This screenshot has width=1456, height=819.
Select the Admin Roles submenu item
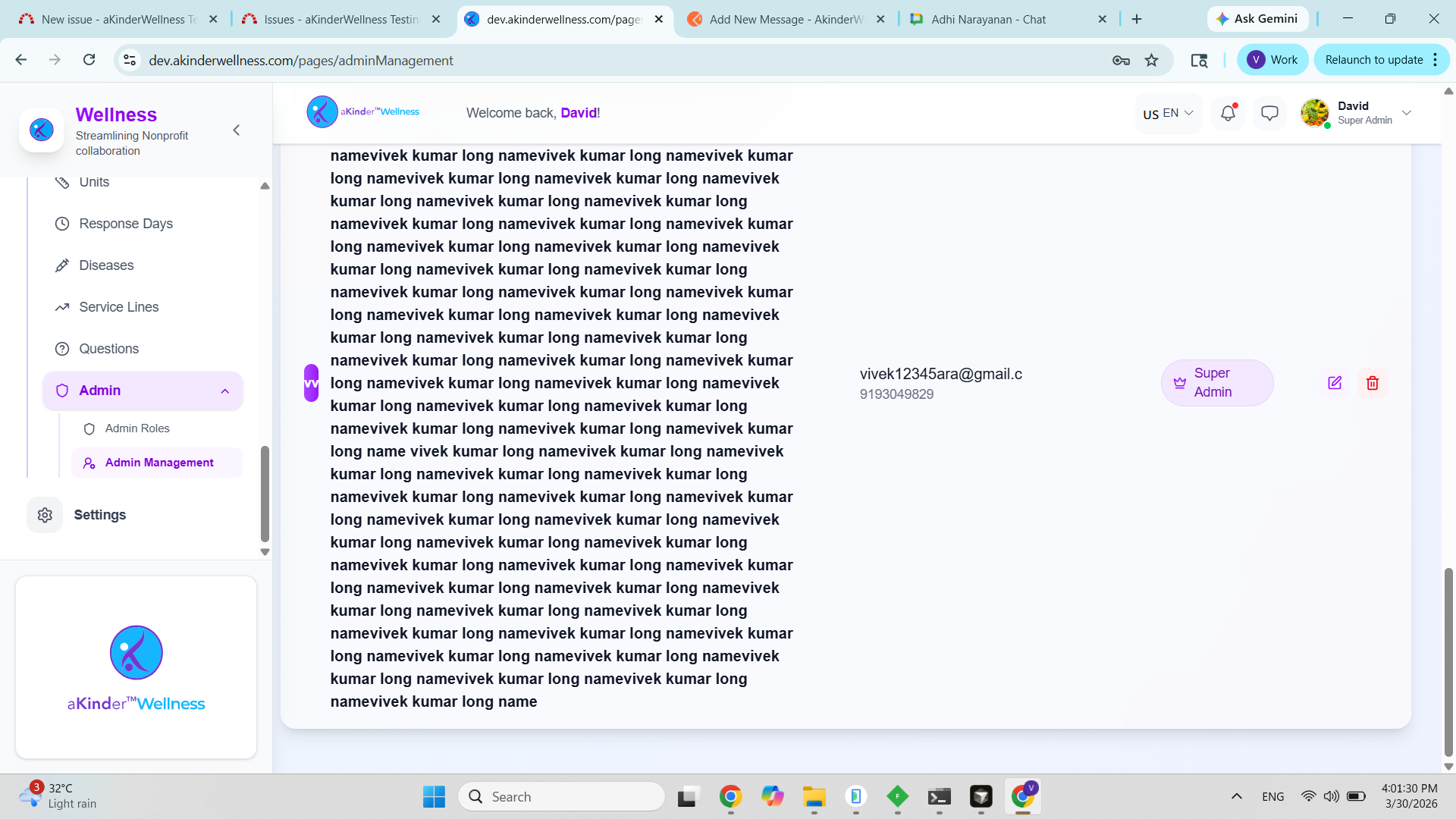(137, 428)
